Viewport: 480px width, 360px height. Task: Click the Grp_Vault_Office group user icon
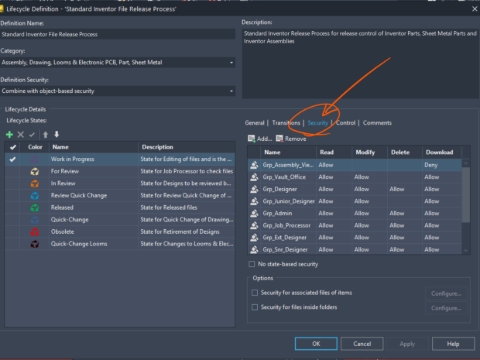click(254, 177)
